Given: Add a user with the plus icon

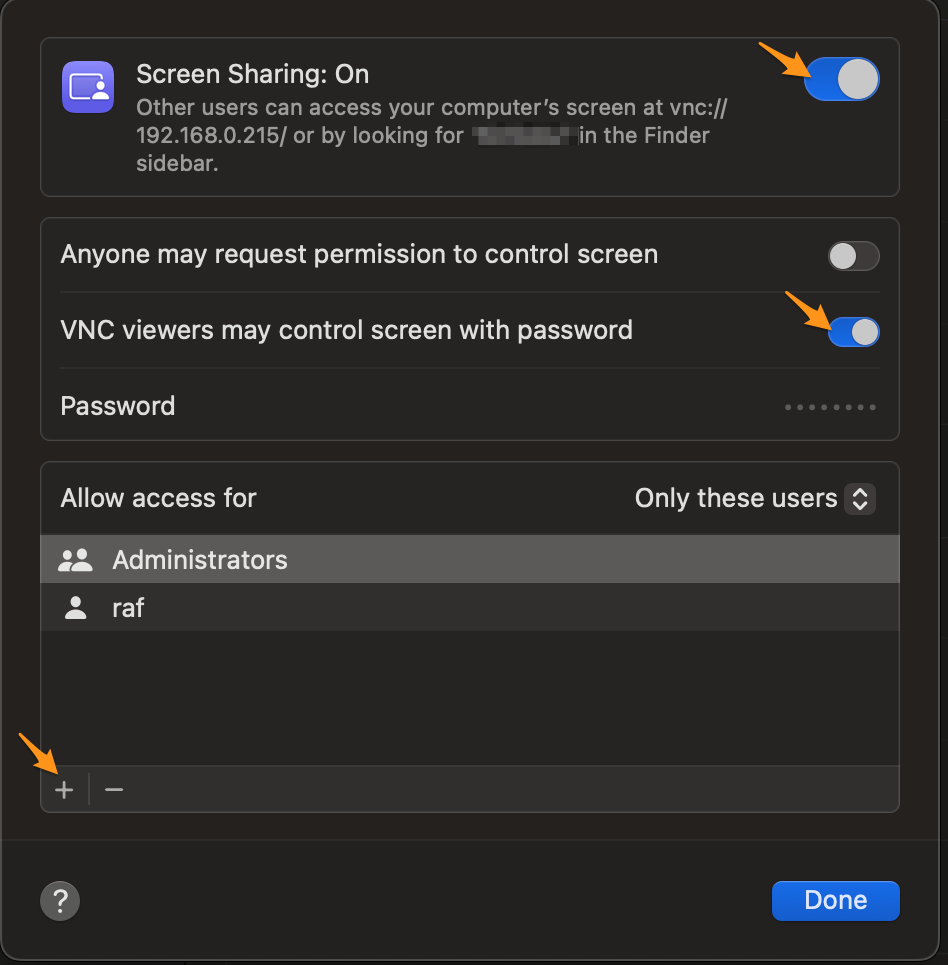Looking at the screenshot, I should [x=63, y=789].
